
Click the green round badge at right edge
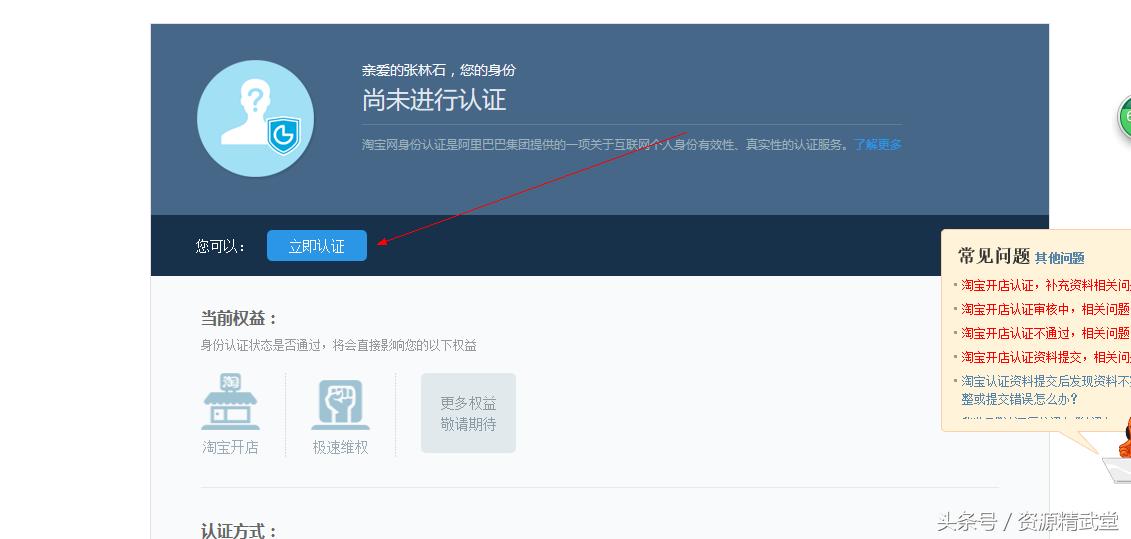1125,117
